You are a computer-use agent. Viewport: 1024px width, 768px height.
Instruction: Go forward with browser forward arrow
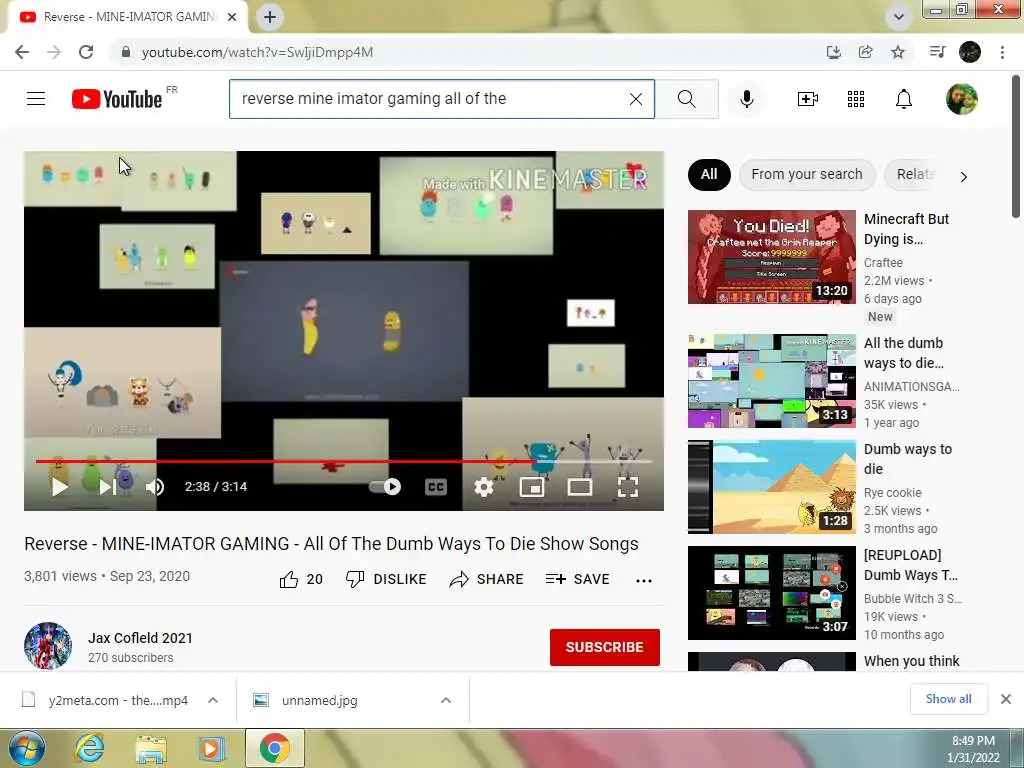coord(54,52)
